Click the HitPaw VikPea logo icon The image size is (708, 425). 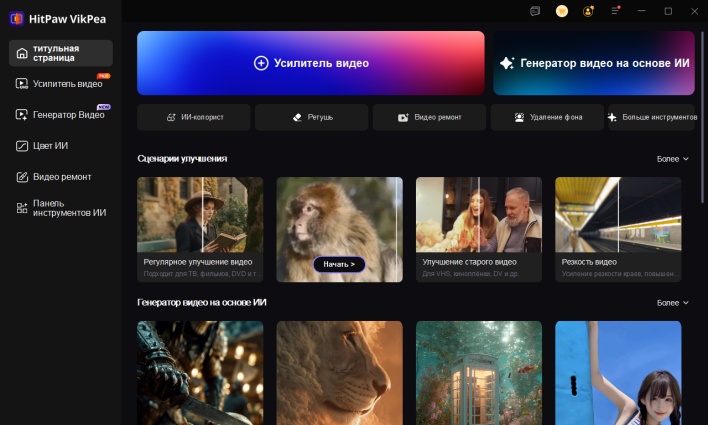pos(17,16)
